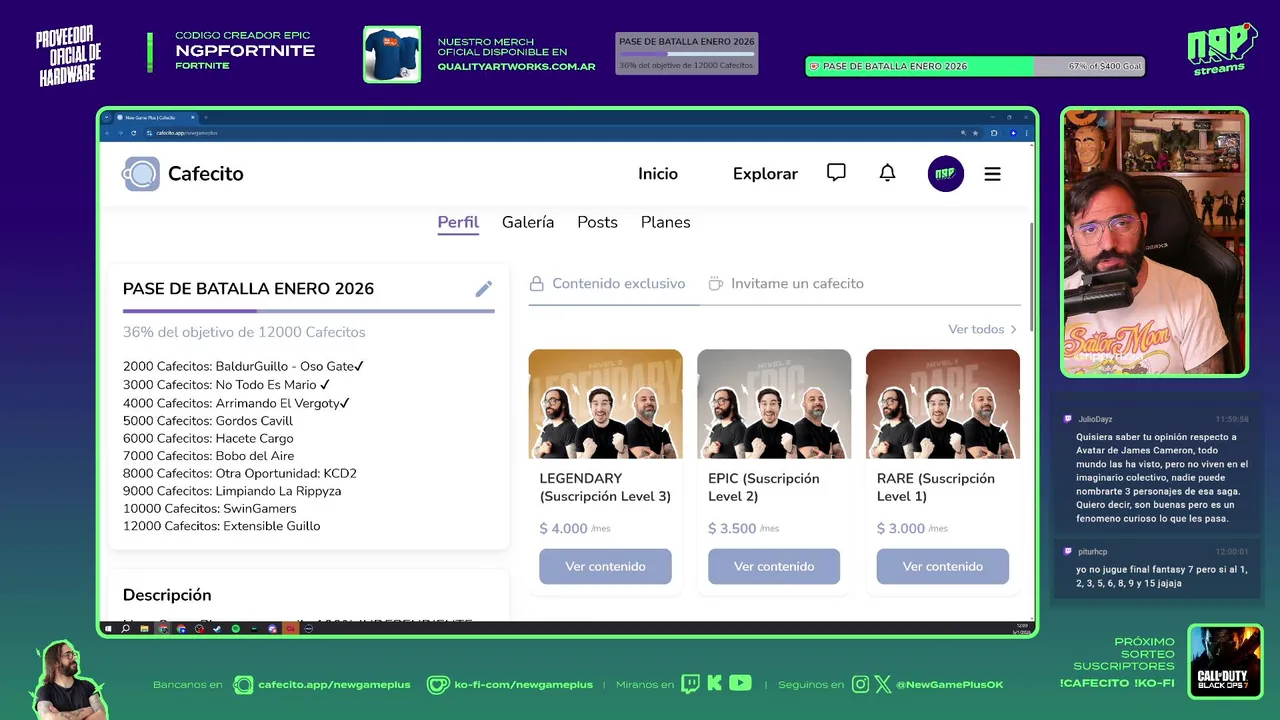
Task: Switch to the Galería tab
Action: pos(528,222)
